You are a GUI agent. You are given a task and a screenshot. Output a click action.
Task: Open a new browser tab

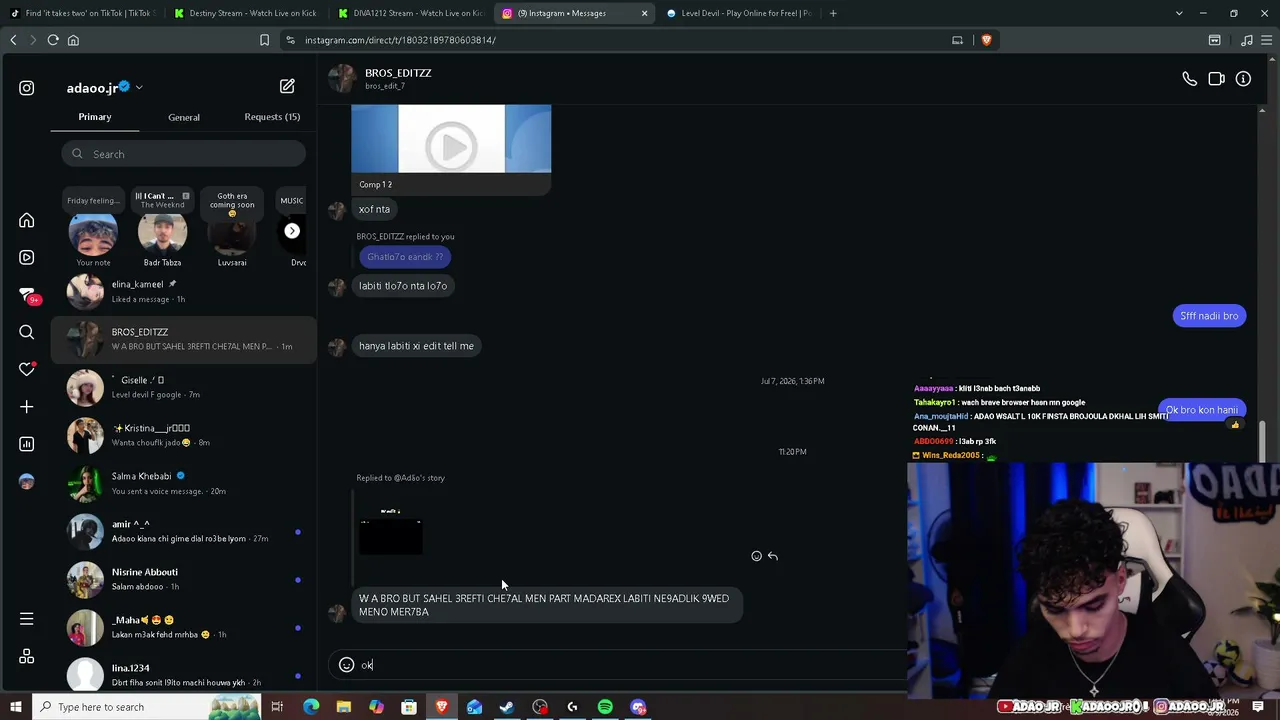click(833, 13)
